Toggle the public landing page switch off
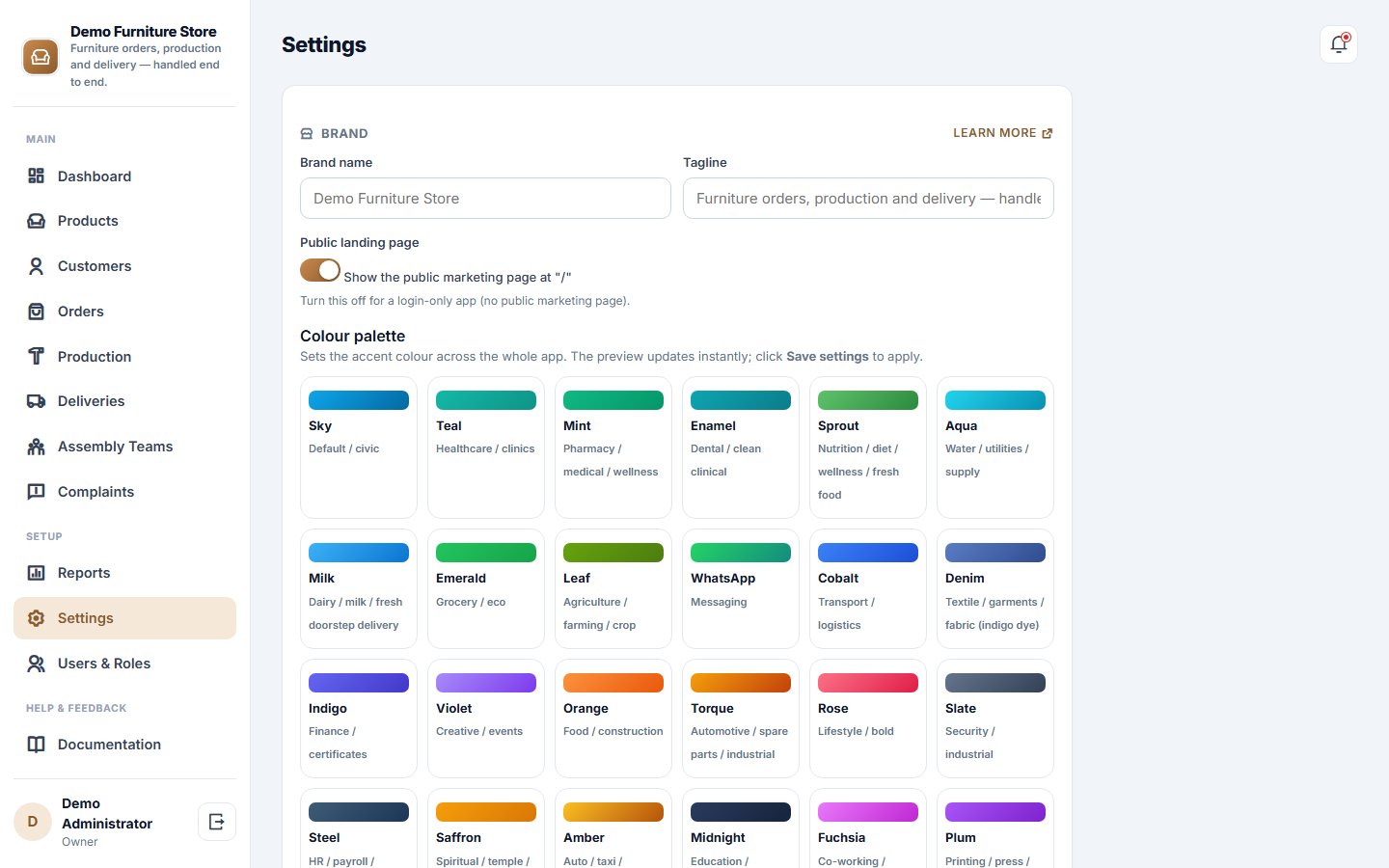 tap(320, 270)
